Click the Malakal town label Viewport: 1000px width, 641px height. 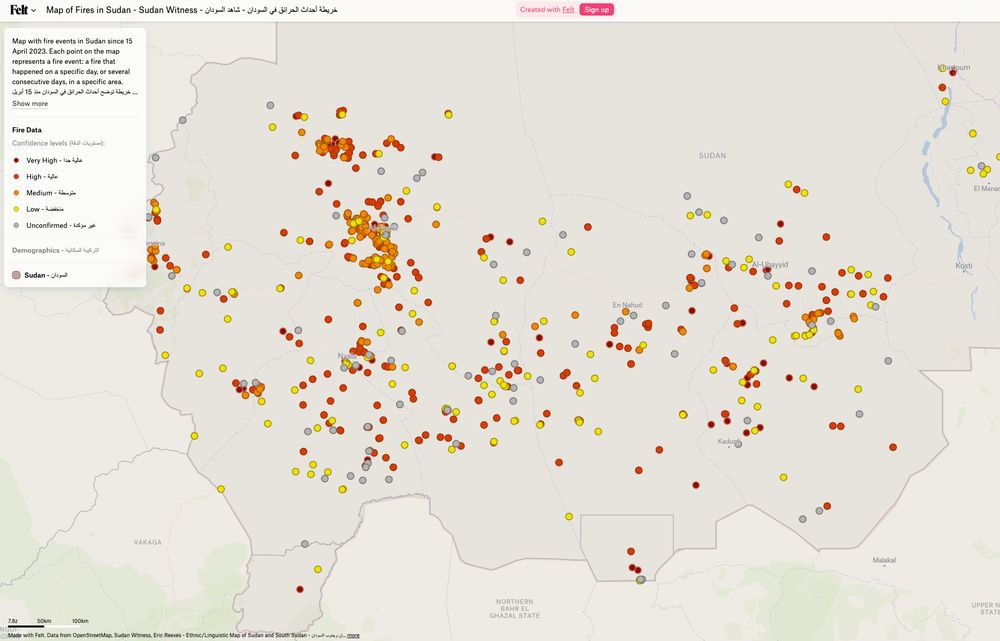click(x=884, y=560)
